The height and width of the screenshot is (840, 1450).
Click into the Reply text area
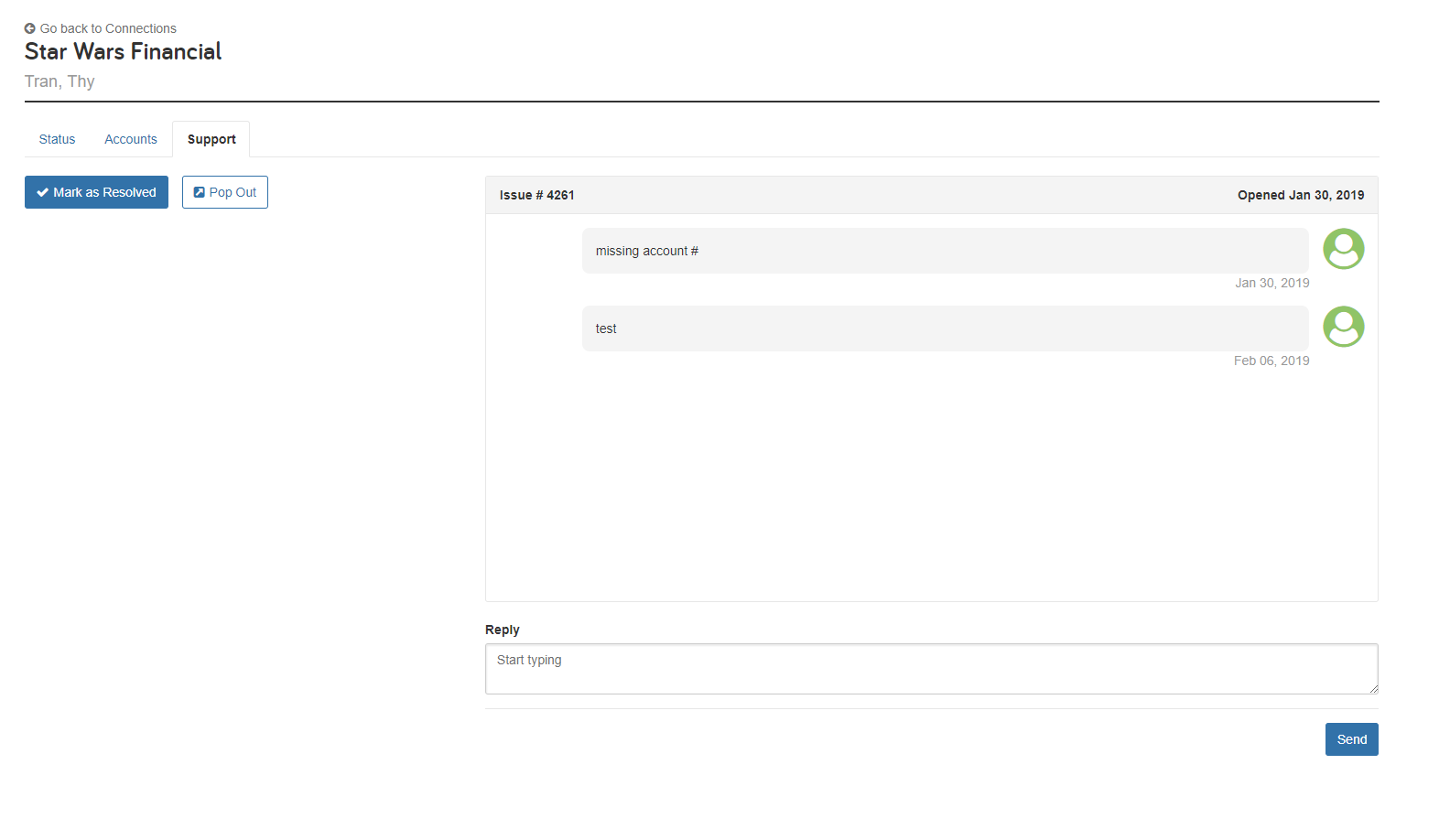[932, 669]
